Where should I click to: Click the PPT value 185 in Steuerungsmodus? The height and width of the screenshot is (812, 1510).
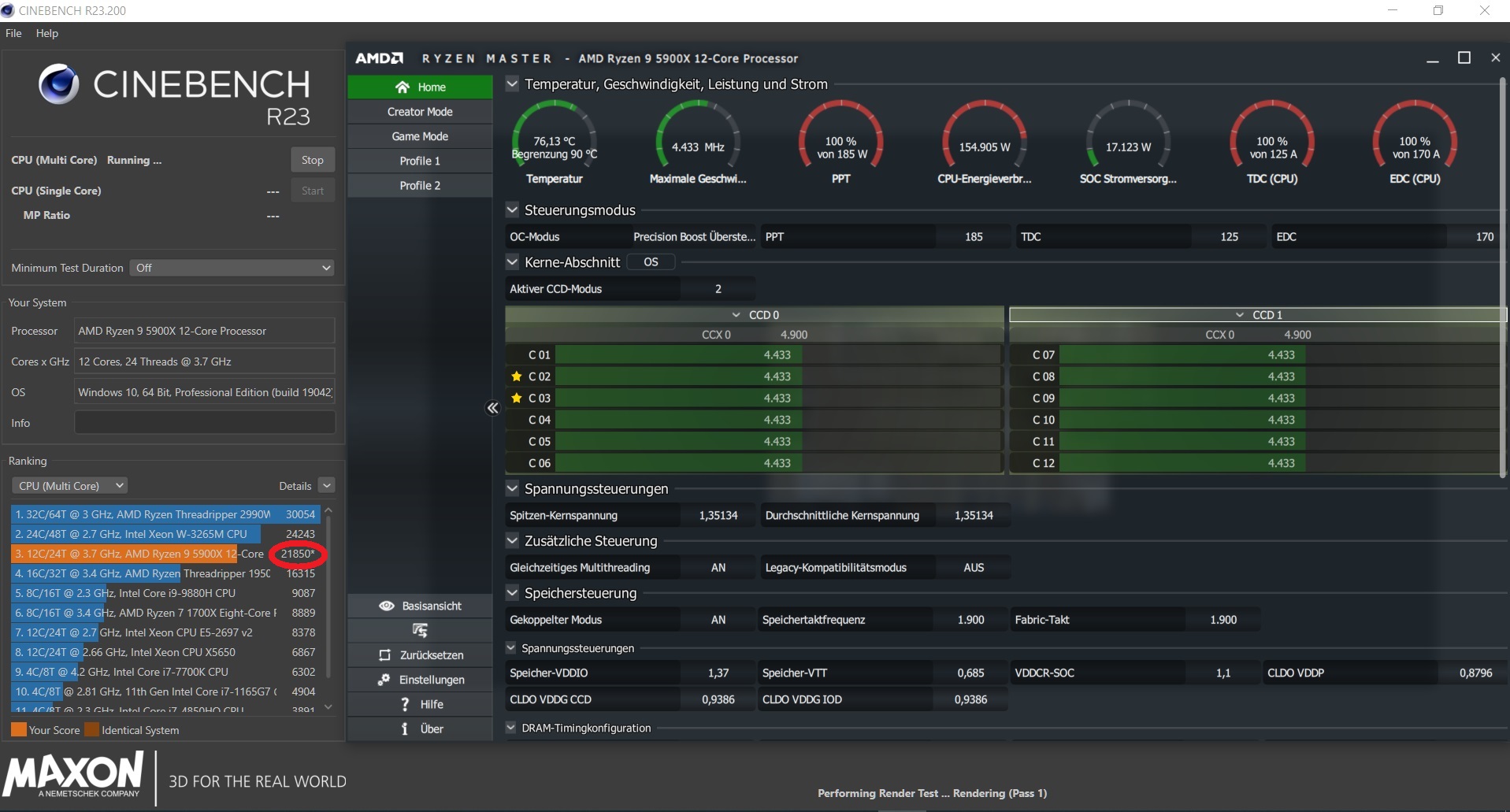[x=974, y=237]
